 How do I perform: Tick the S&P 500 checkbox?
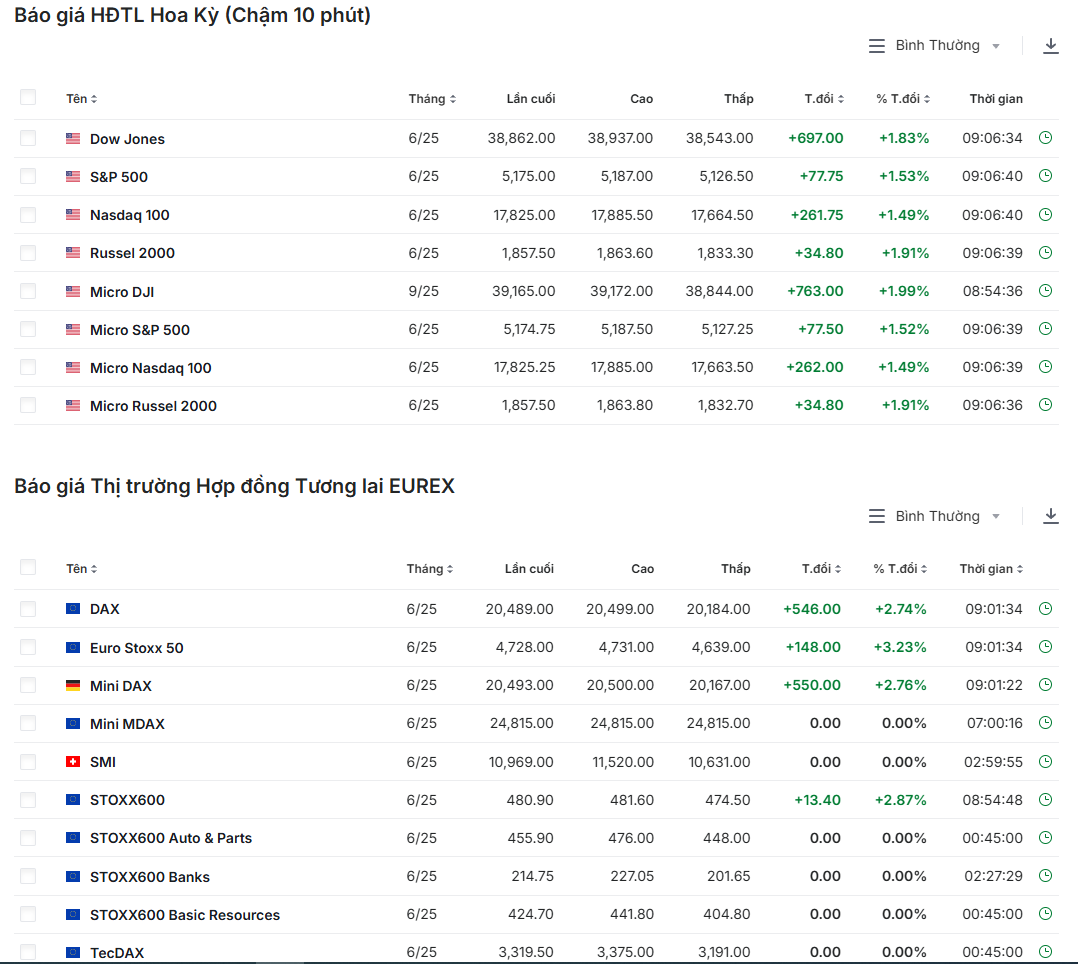click(x=28, y=176)
